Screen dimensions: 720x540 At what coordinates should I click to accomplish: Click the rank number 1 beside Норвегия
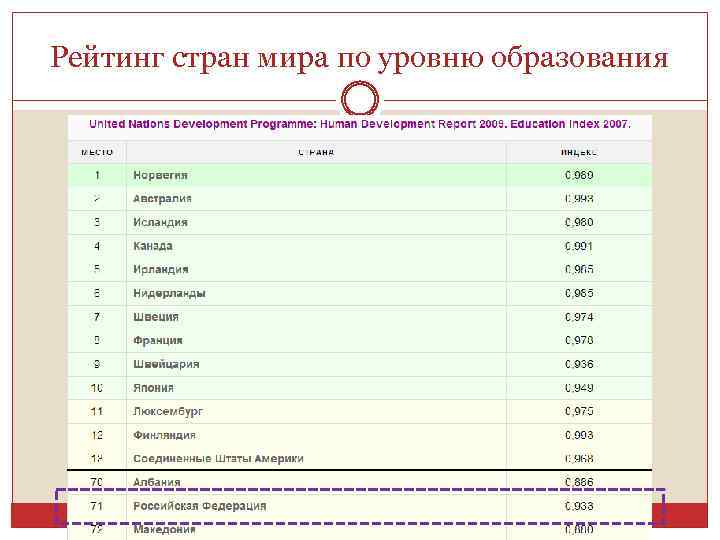pos(97,175)
